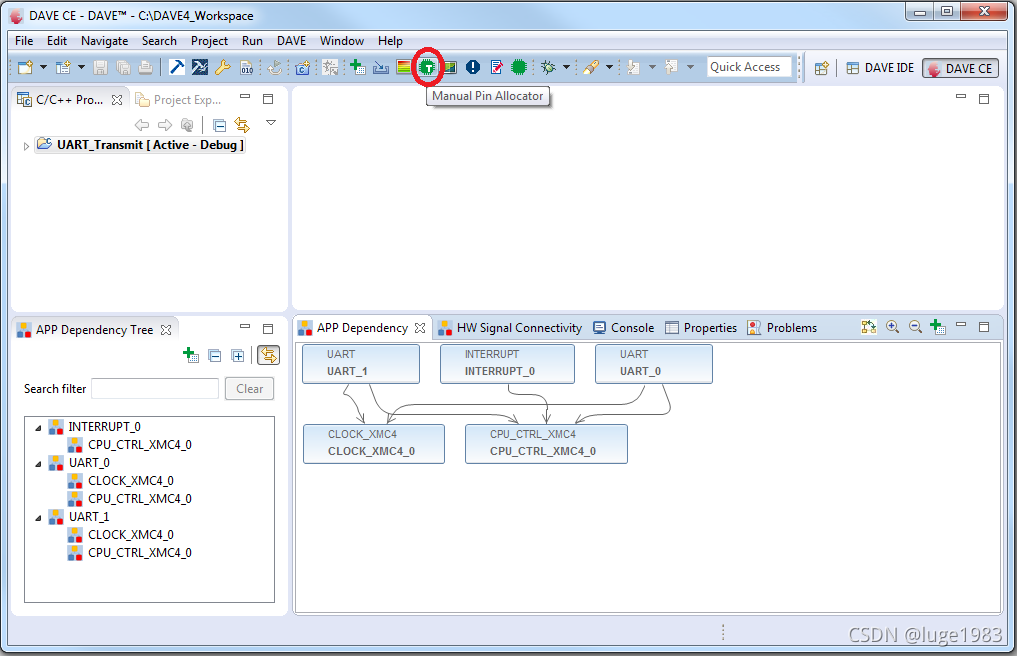Switch to the Problems tab
Viewport: 1017px width, 656px height.
tap(782, 328)
